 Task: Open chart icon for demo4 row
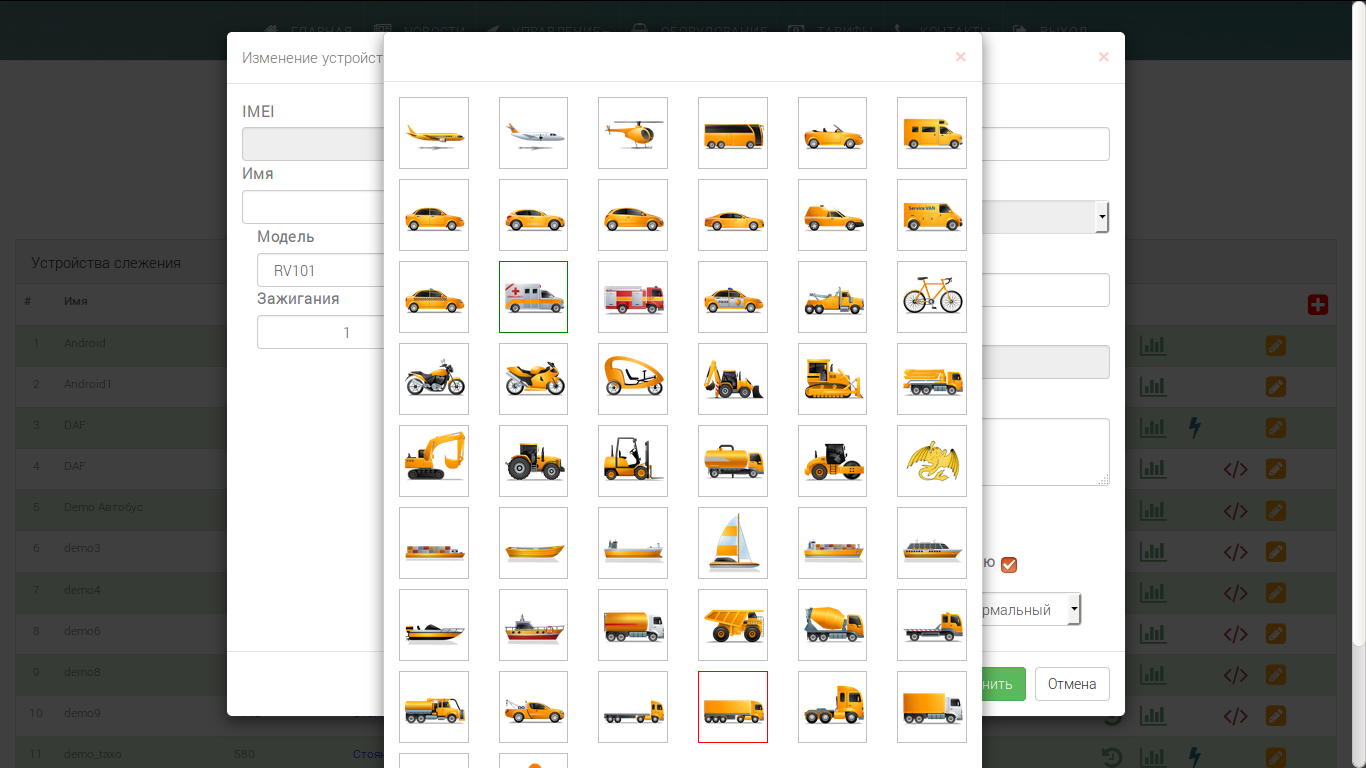[x=1154, y=592]
